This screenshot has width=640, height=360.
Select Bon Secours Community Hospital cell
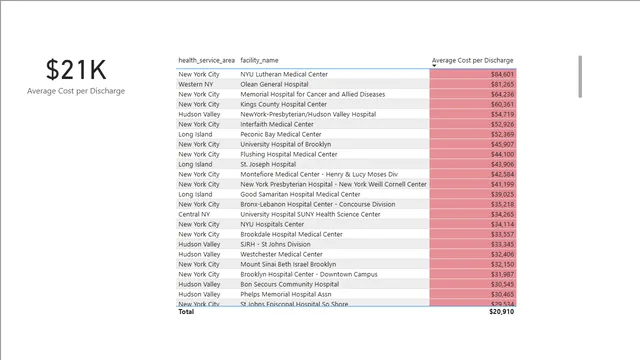coord(289,284)
